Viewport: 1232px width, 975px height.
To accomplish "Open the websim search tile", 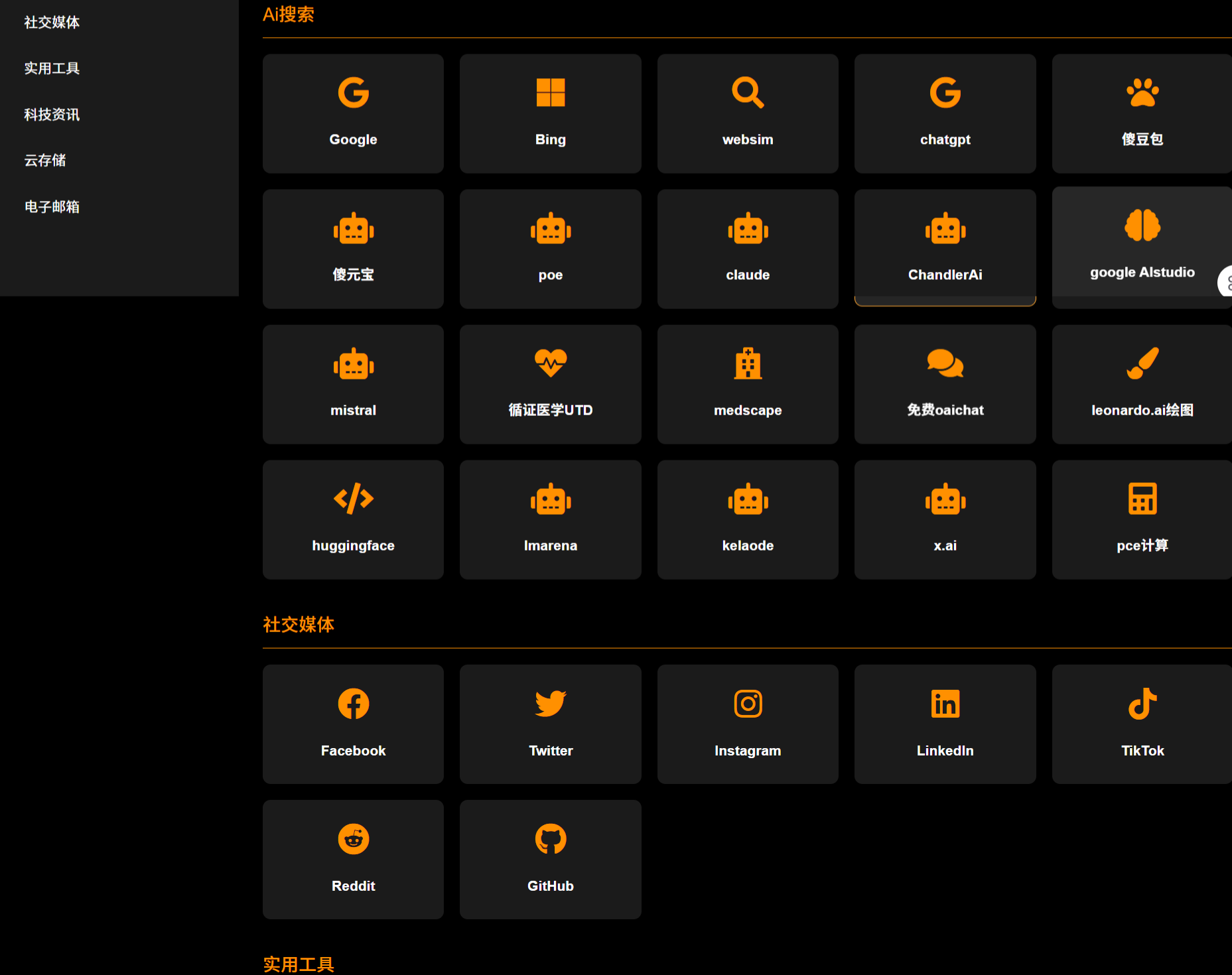I will (748, 113).
